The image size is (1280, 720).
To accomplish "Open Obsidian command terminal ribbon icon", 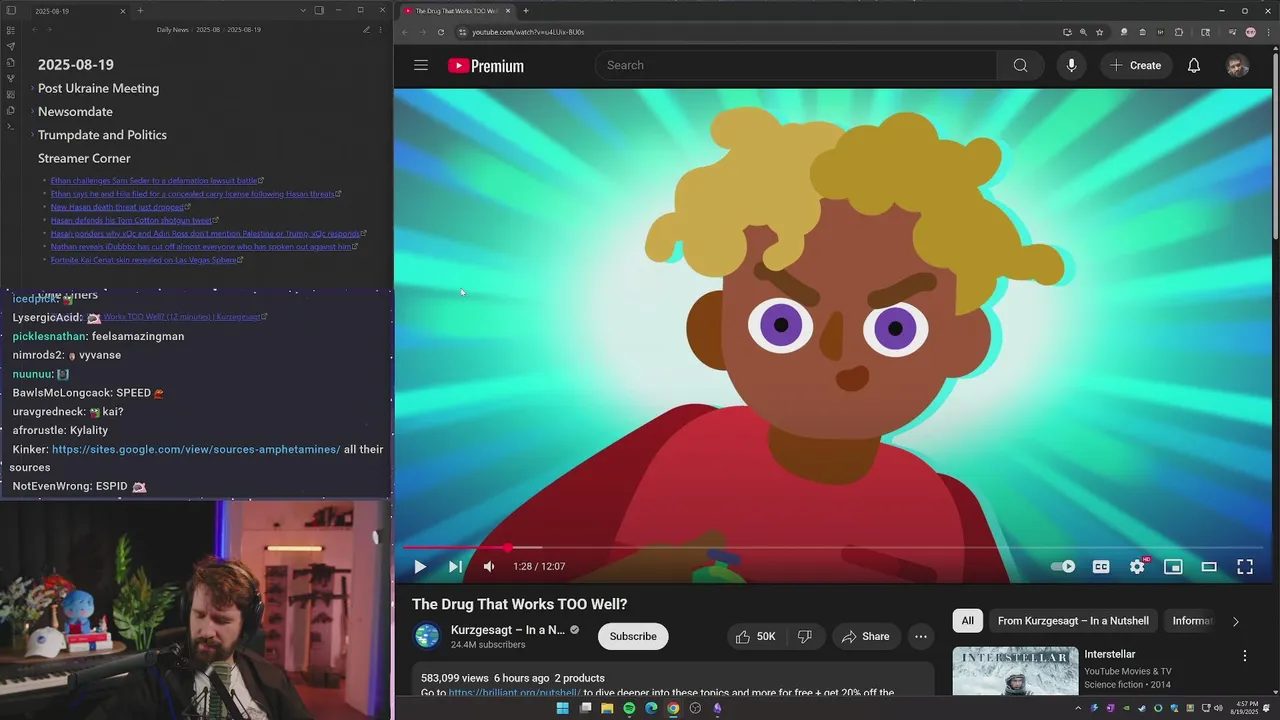I will click(x=10, y=126).
